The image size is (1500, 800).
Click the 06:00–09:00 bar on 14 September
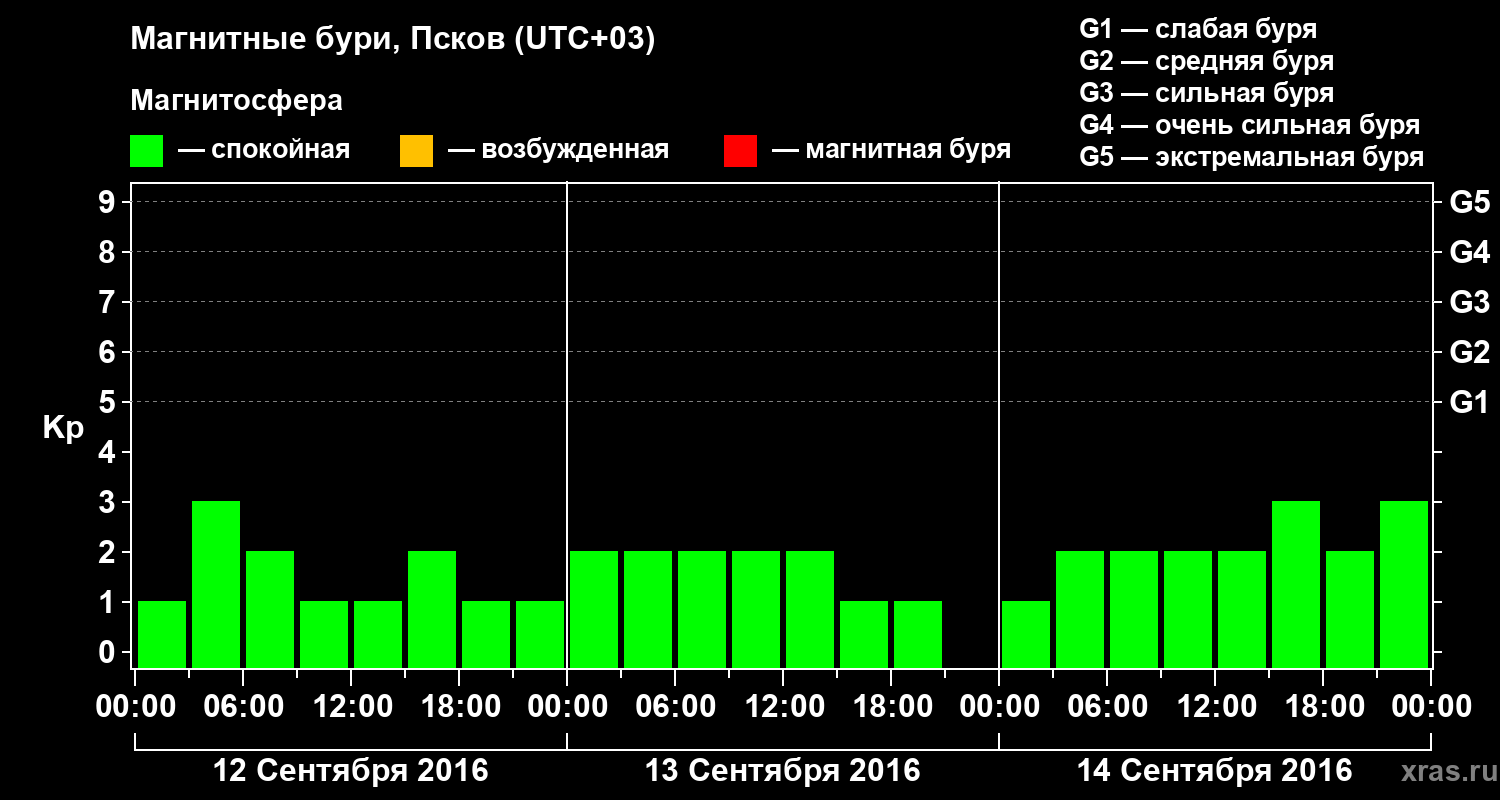click(x=1134, y=610)
